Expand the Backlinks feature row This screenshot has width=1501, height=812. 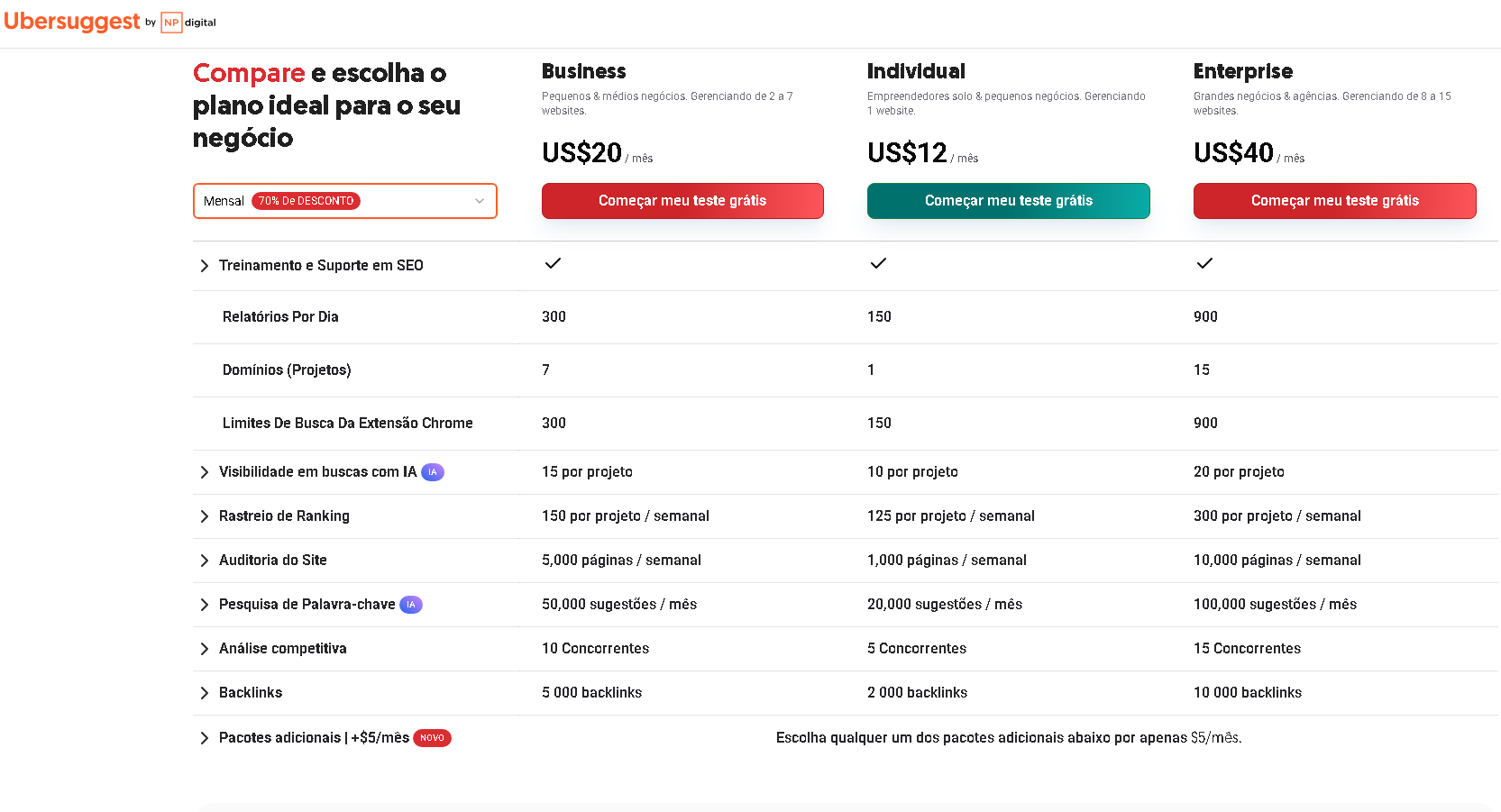coord(204,692)
